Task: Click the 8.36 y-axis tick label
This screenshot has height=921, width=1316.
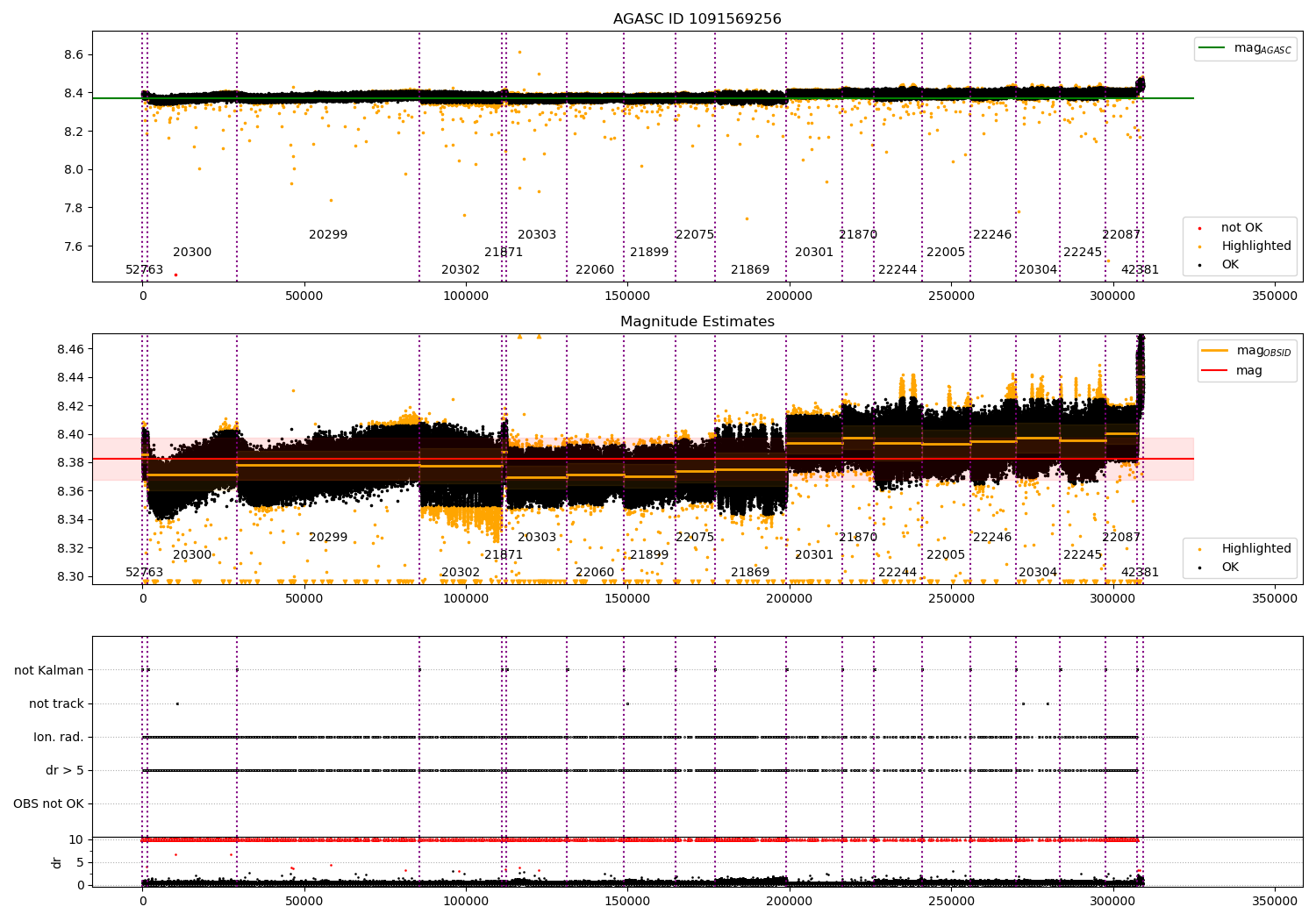Action: pyautogui.click(x=70, y=491)
